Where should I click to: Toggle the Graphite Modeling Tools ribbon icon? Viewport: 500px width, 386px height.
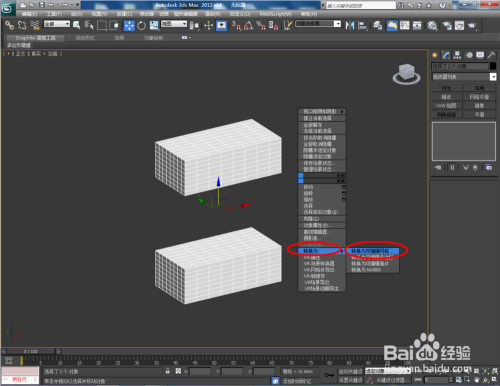tap(392, 25)
